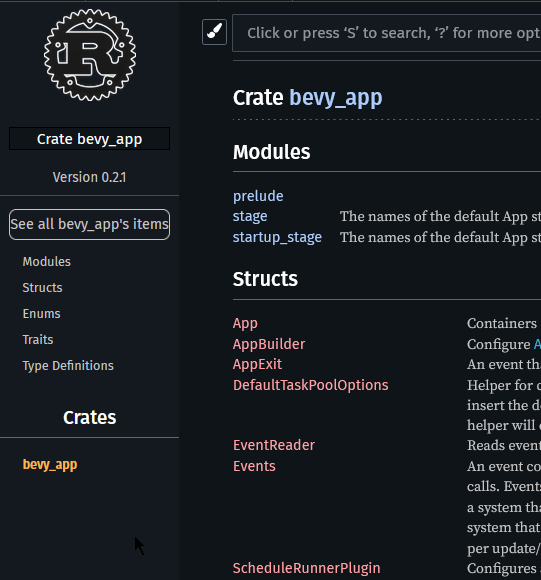541x580 pixels.
Task: Open DefaultTaskPoolOptions struct documentation
Action: click(311, 385)
